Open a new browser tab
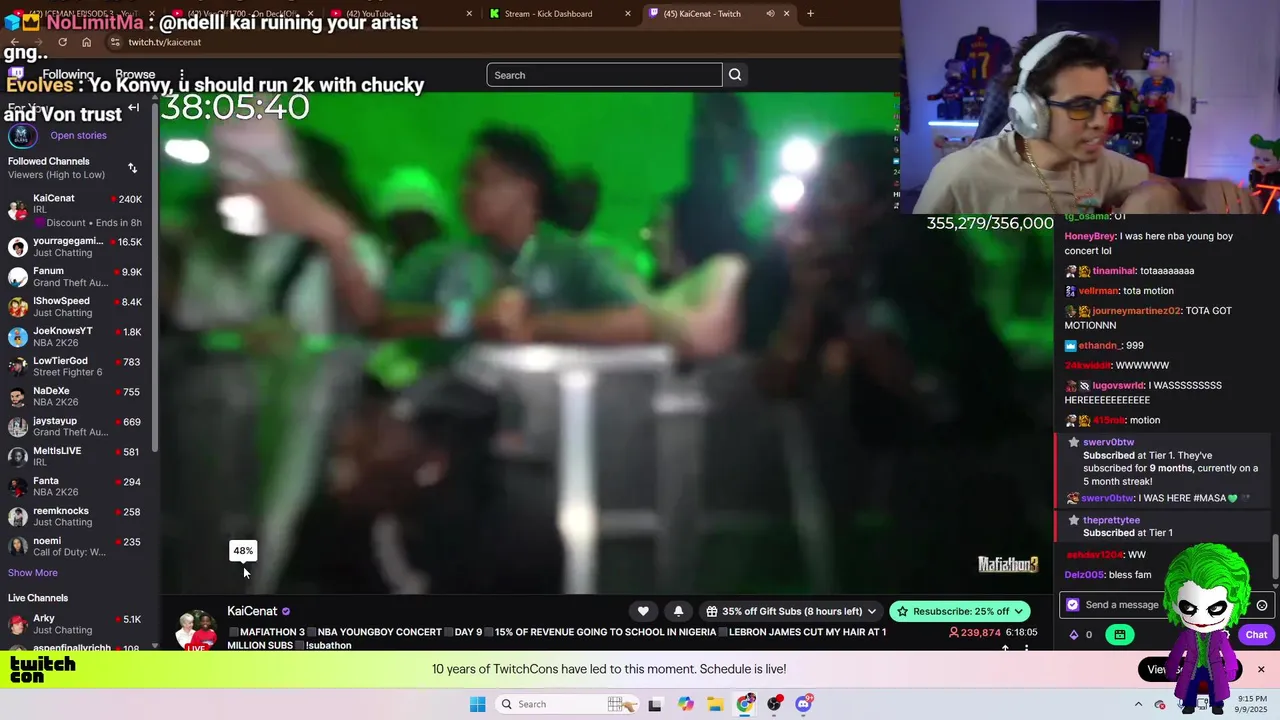The width and height of the screenshot is (1280, 720). coord(810,13)
